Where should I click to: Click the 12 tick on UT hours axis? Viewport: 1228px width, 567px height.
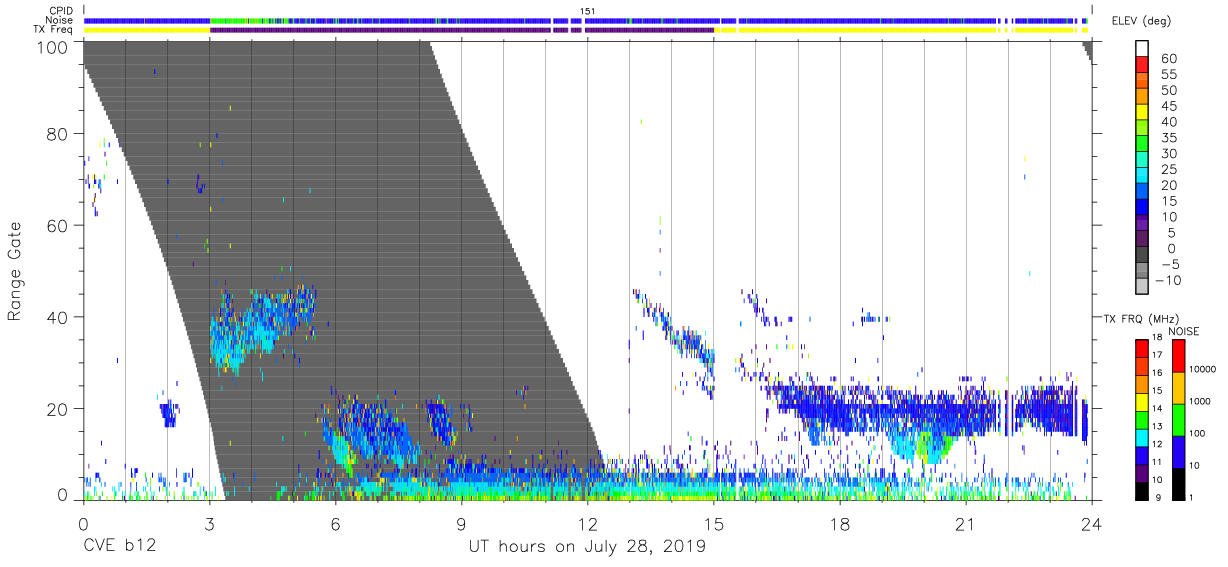(x=587, y=523)
